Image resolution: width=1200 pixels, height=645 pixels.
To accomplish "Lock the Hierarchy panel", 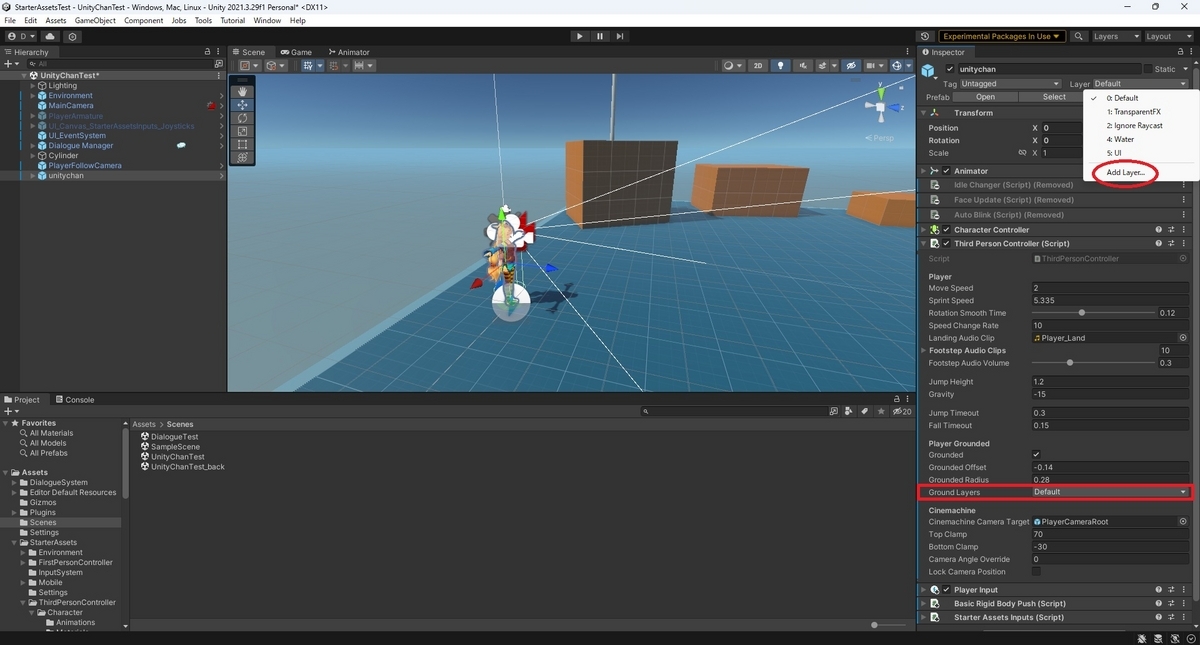I will (x=208, y=52).
